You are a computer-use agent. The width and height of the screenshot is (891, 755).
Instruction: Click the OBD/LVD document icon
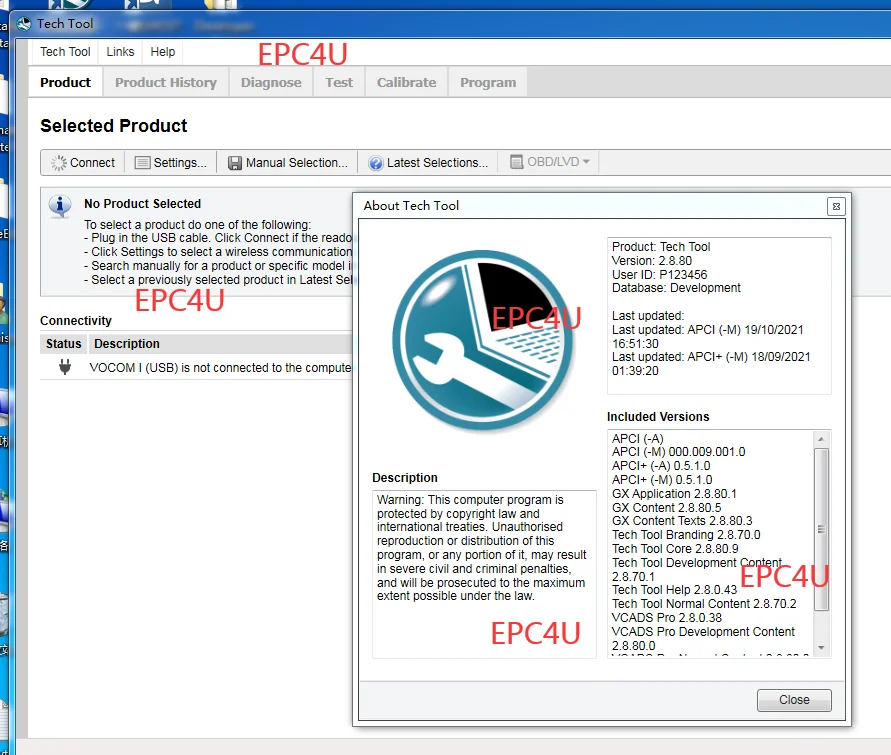517,162
